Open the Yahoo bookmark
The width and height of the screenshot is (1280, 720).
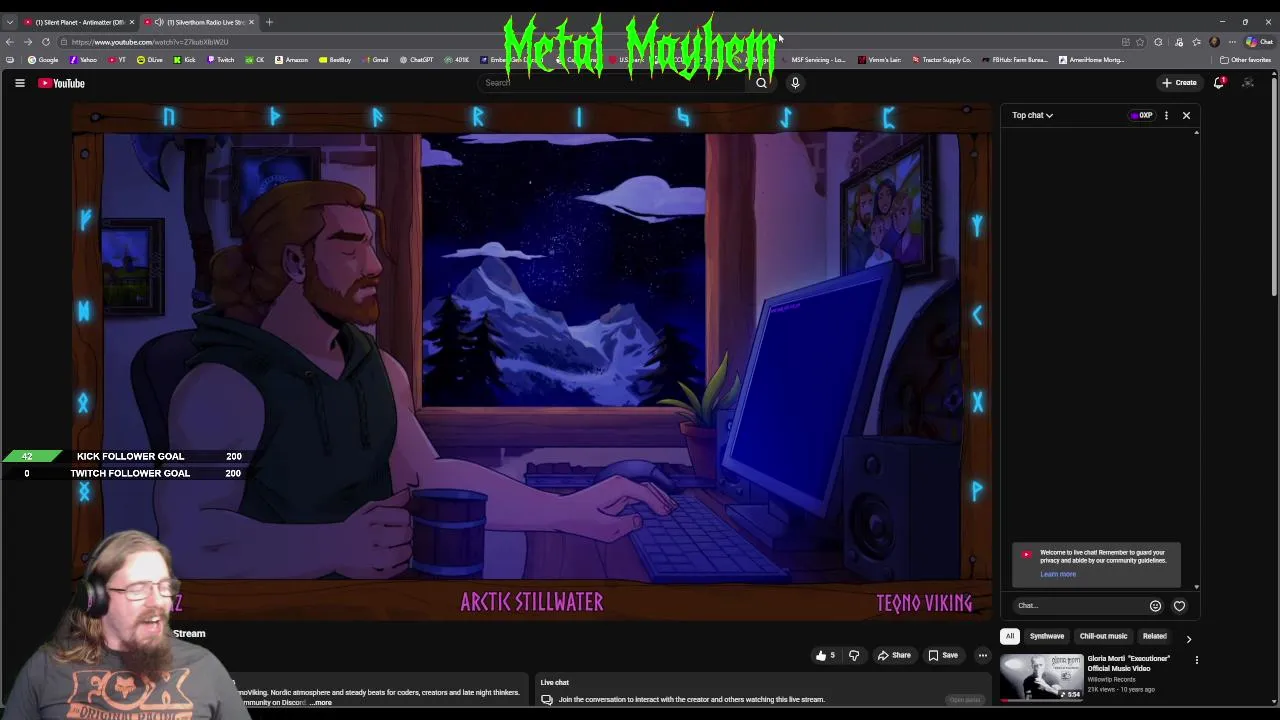pos(83,60)
